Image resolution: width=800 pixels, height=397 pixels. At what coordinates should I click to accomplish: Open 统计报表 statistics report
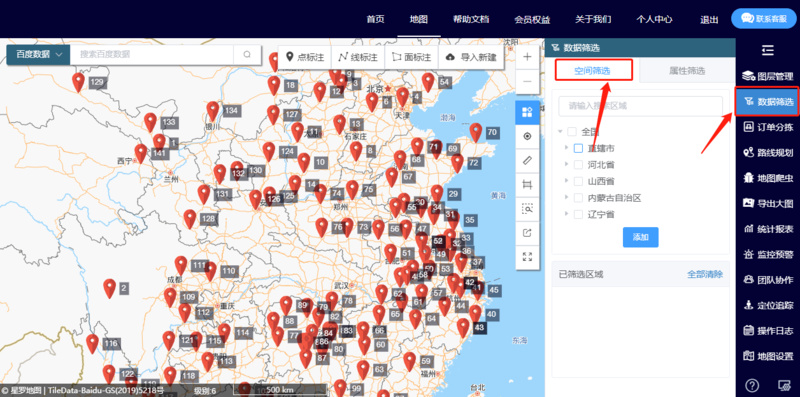coord(768,229)
